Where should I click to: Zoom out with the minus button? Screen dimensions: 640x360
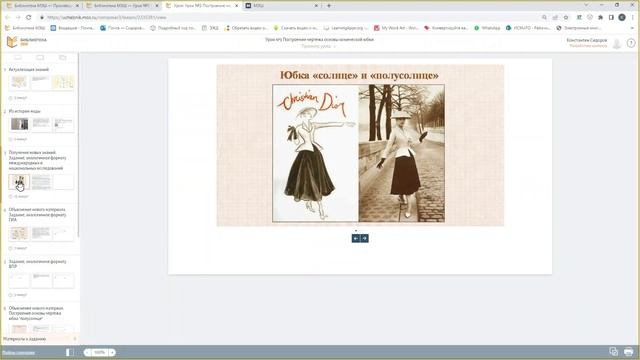coord(87,352)
